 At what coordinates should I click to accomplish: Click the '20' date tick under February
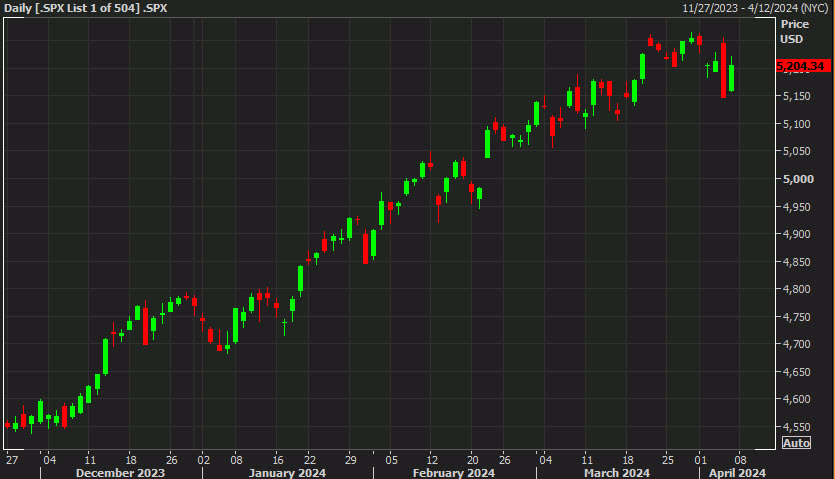pos(472,460)
